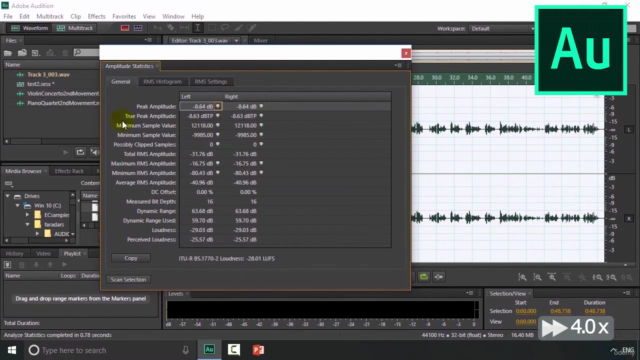Screen dimensions: 640x360
Task: Select the Lasso Selection tool
Action: [225, 28]
